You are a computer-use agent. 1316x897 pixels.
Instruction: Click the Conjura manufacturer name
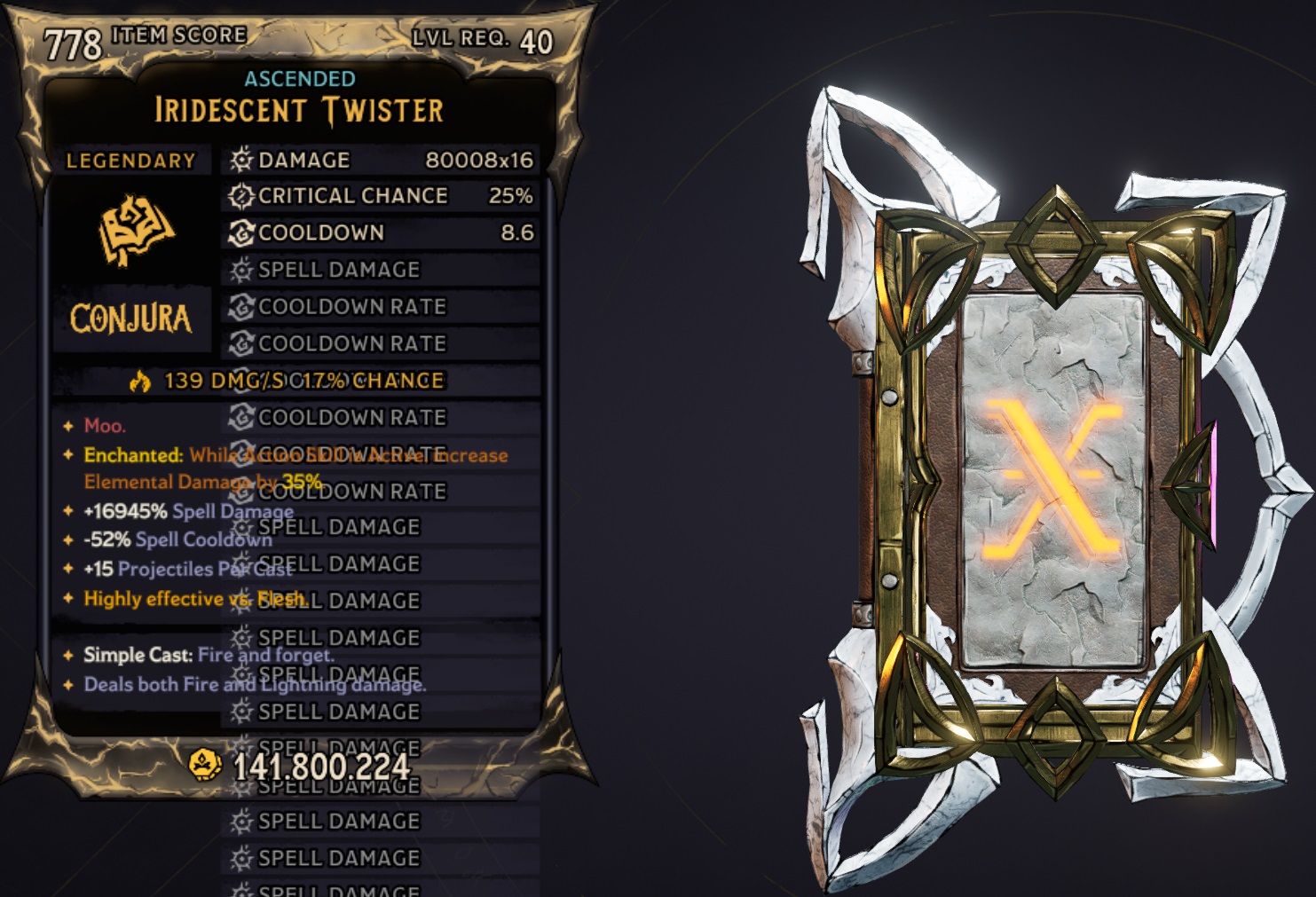(130, 319)
